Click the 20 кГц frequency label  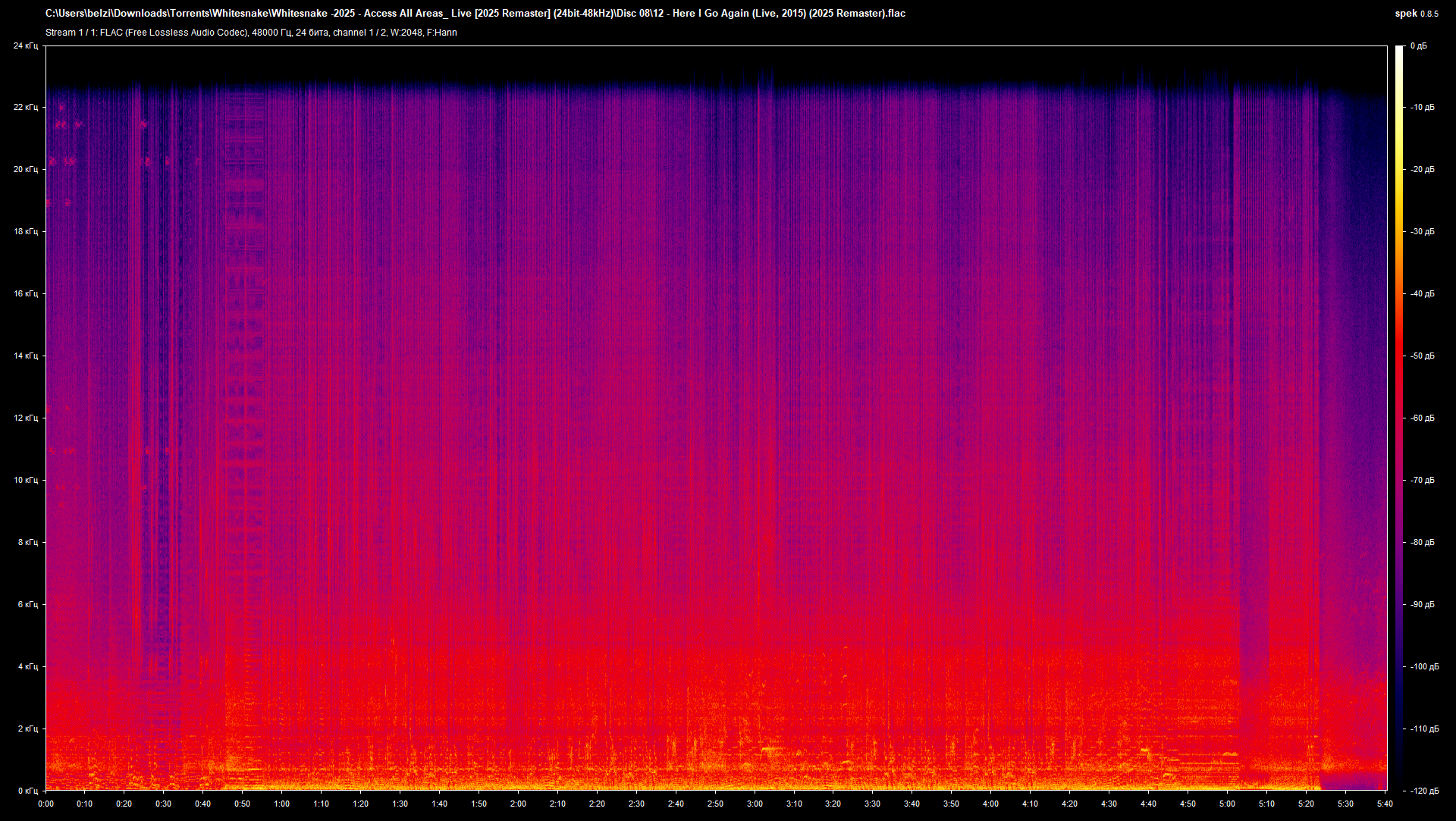pos(25,169)
